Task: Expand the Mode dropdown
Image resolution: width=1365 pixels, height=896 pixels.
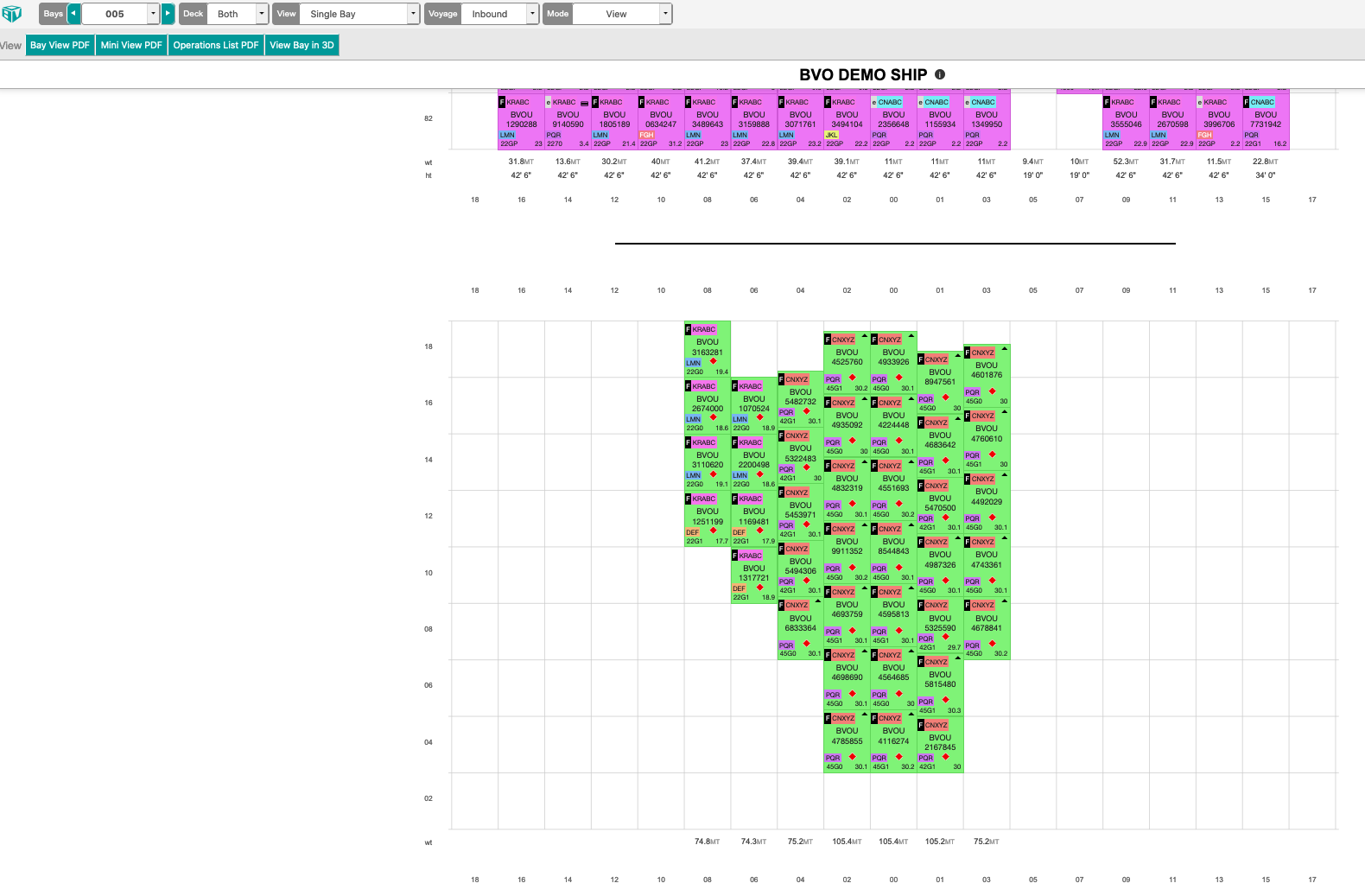Action: 665,14
